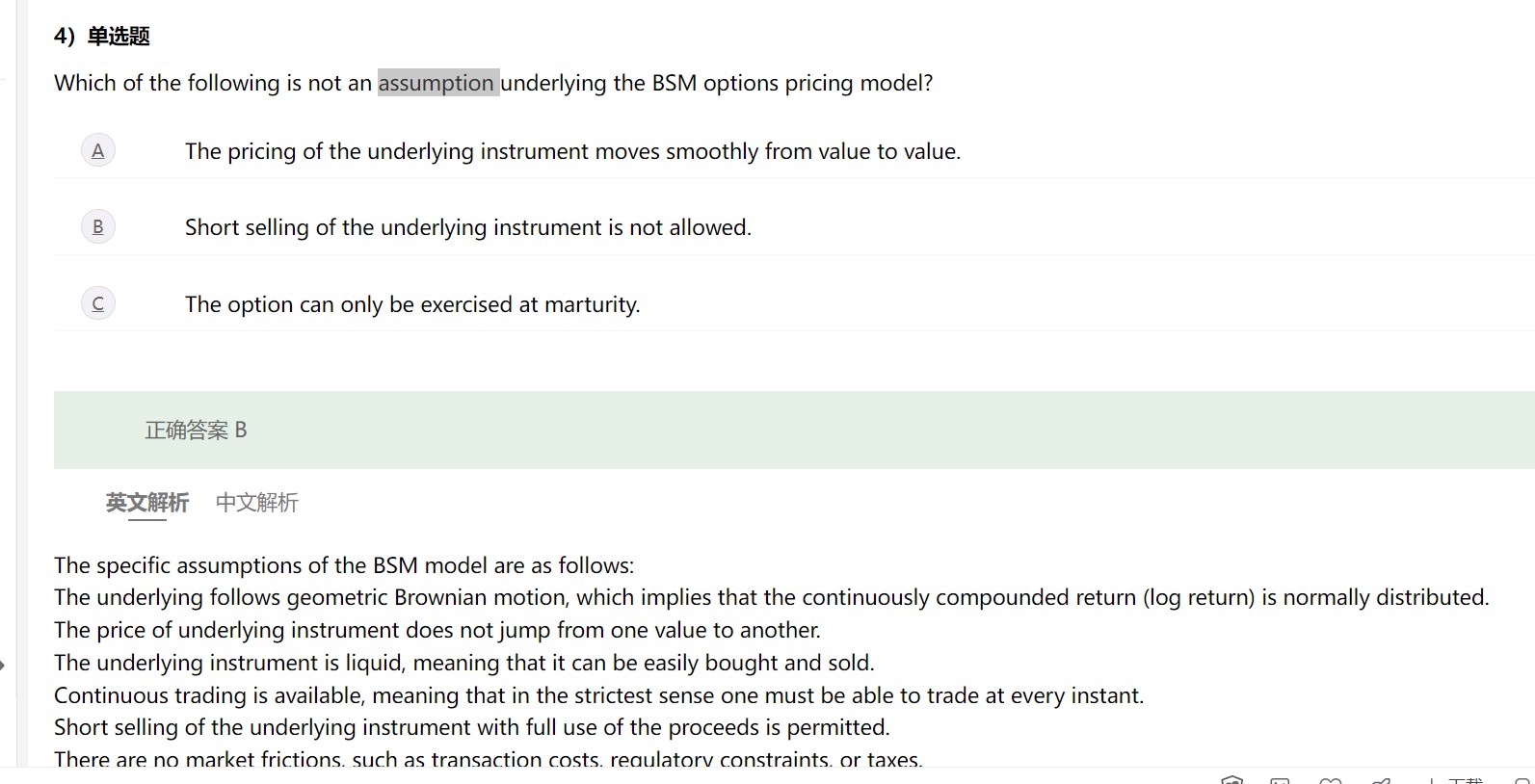Click the rightmost icon in bottom bar
1535x784 pixels.
1522,779
